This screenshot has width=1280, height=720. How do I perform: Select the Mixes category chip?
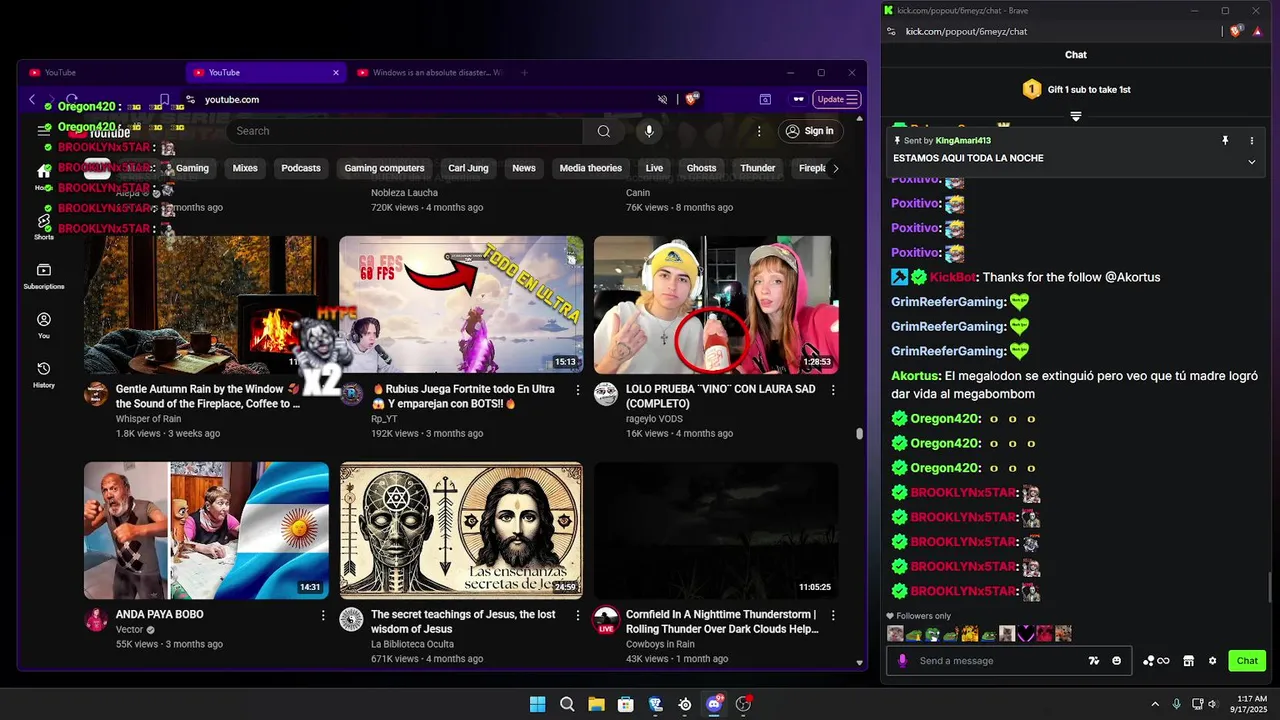click(245, 168)
